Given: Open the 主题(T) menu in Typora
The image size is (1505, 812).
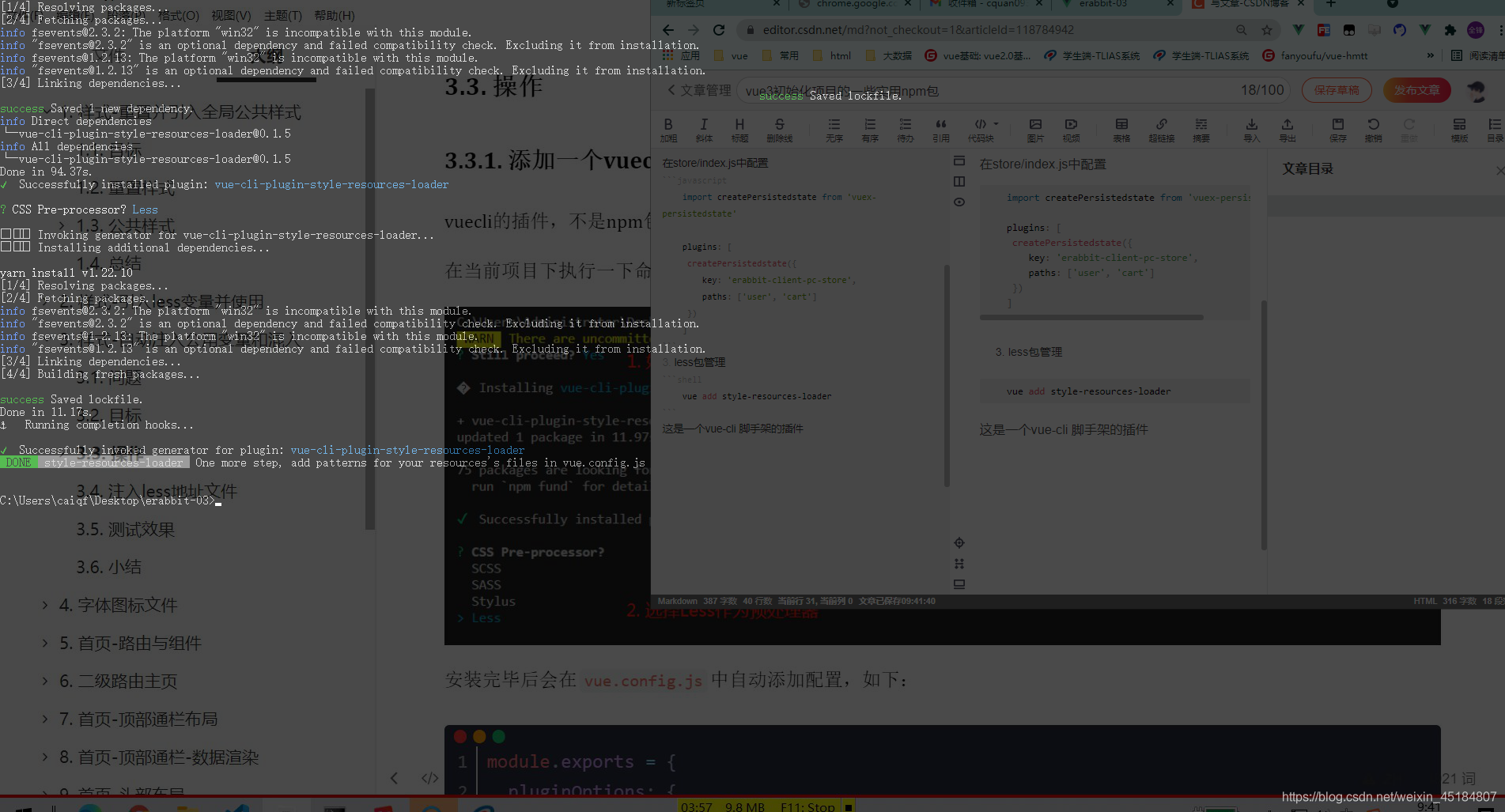Looking at the screenshot, I should pos(282,16).
